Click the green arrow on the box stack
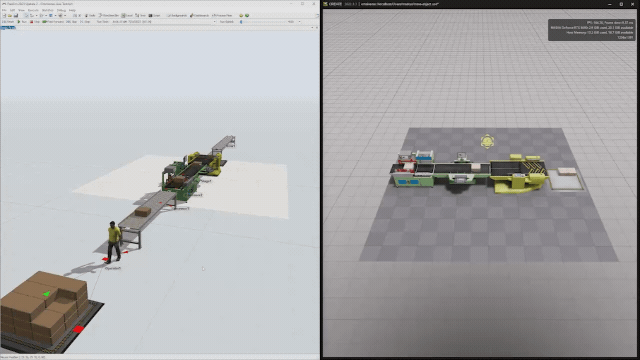Viewport: 640px width, 360px height. (47, 293)
